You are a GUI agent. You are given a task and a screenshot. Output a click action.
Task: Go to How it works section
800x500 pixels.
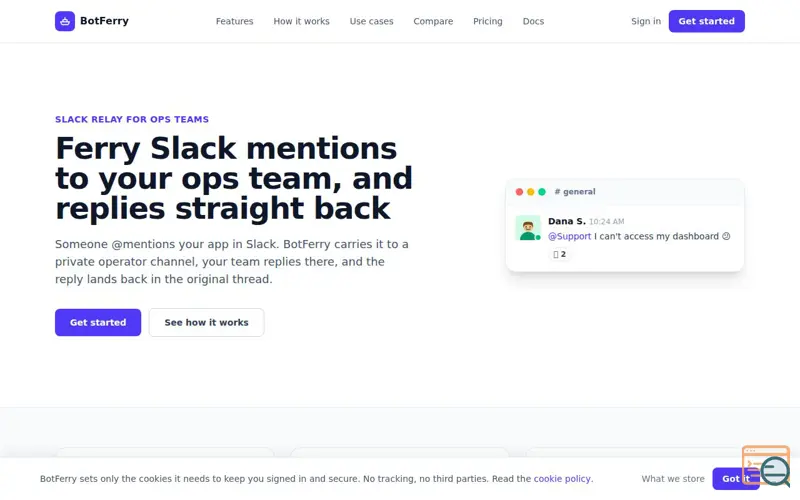click(x=302, y=21)
